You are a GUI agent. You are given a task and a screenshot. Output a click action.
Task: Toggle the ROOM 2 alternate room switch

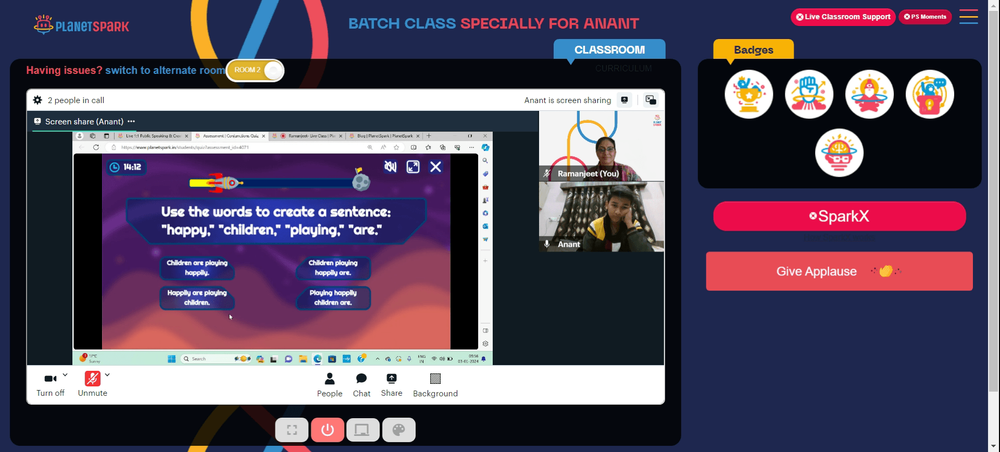pyautogui.click(x=255, y=70)
